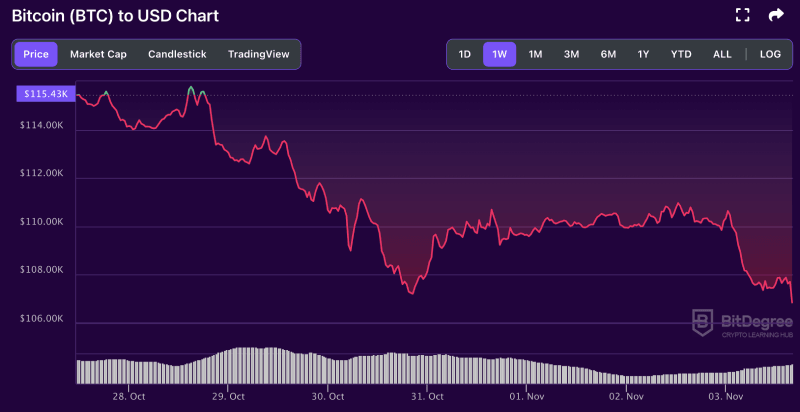
Task: Click the 03. Nov date label
Action: click(x=726, y=396)
